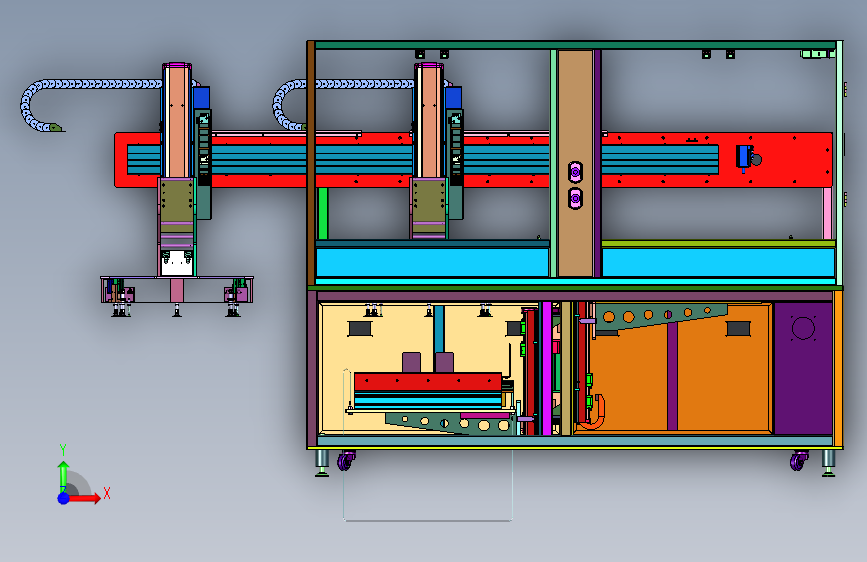
Task: Select the blue servo motor on the left gantry head
Action: (x=202, y=97)
